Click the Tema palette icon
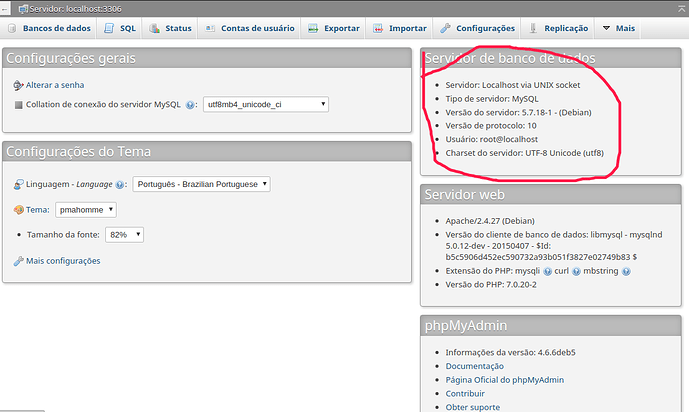The height and width of the screenshot is (412, 689). 18,210
